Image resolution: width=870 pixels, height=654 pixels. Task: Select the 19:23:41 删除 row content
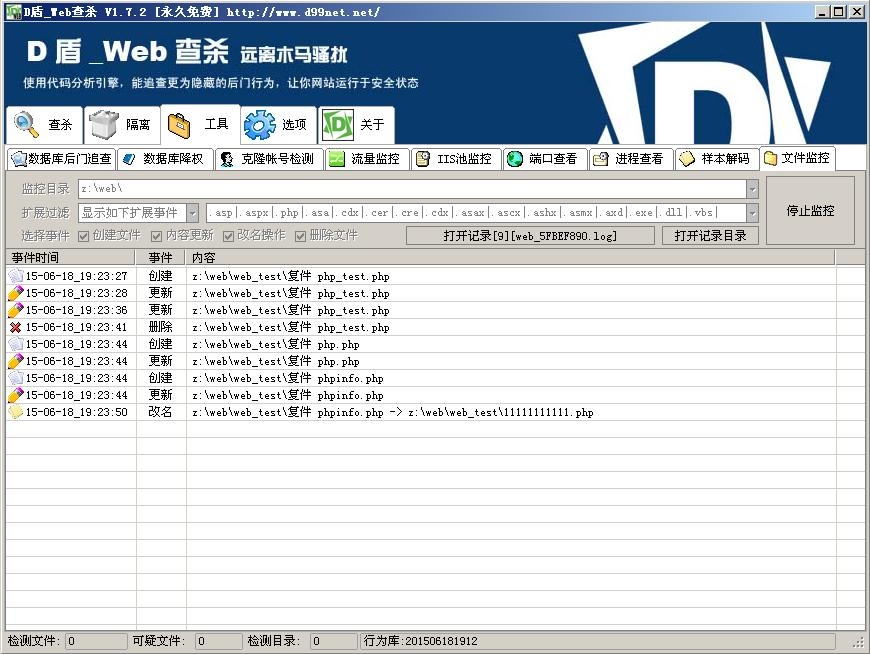pyautogui.click(x=291, y=327)
